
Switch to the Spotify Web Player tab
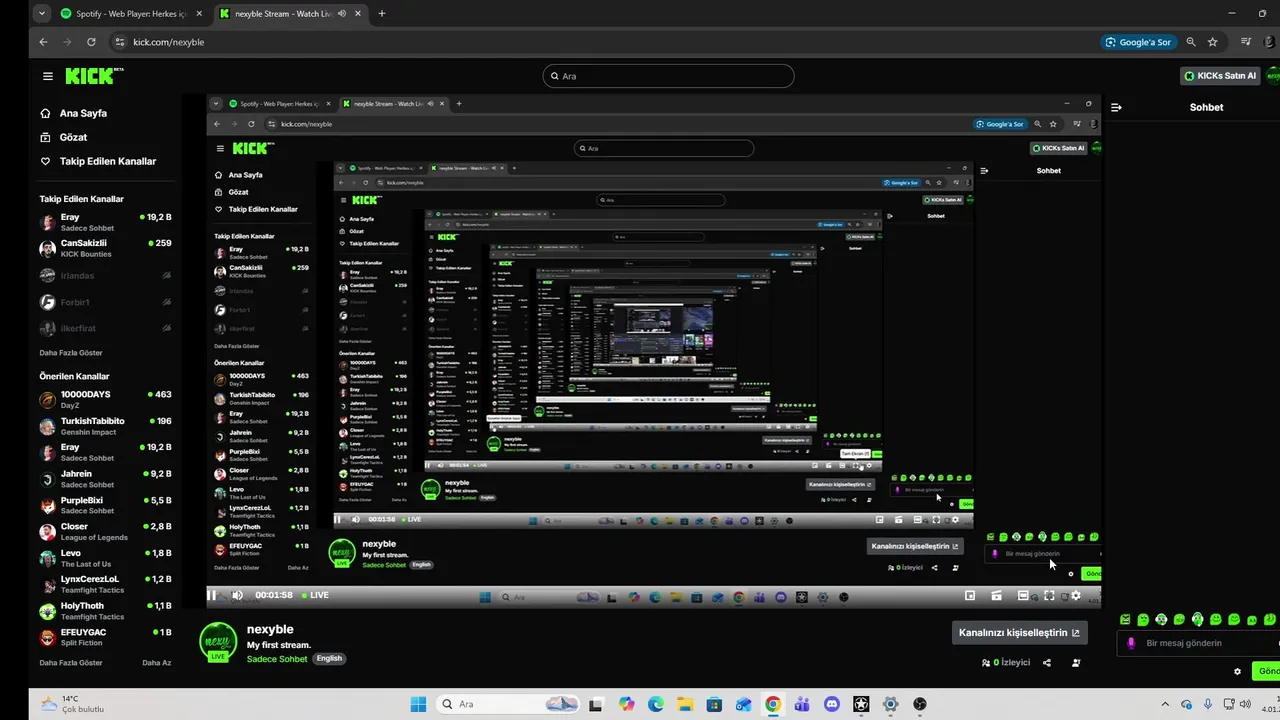click(130, 13)
